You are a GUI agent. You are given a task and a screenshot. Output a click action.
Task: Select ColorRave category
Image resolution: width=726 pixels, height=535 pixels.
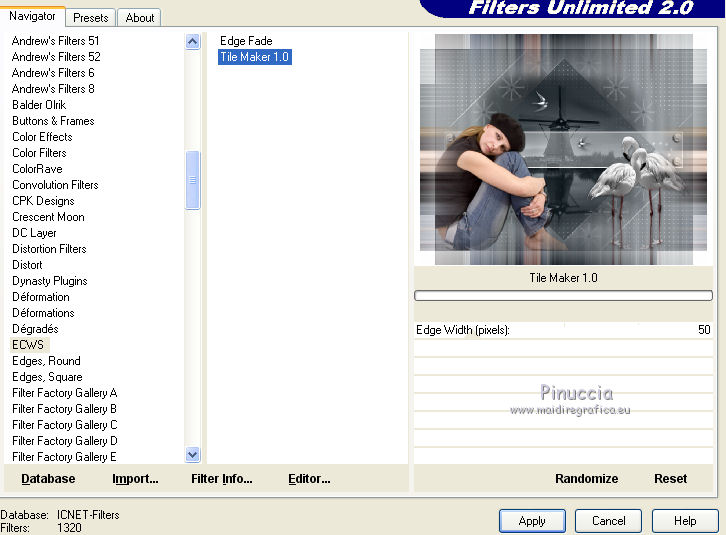[x=38, y=169]
